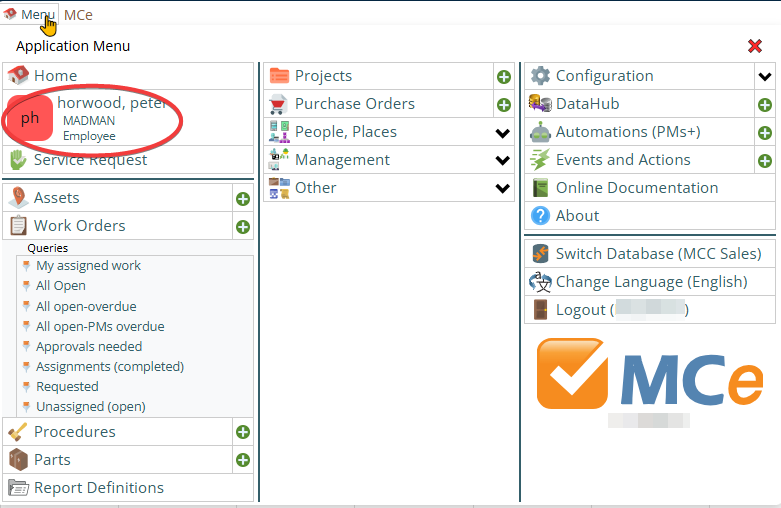Select 'My assigned work' query
The height and width of the screenshot is (508, 781).
pos(88,266)
